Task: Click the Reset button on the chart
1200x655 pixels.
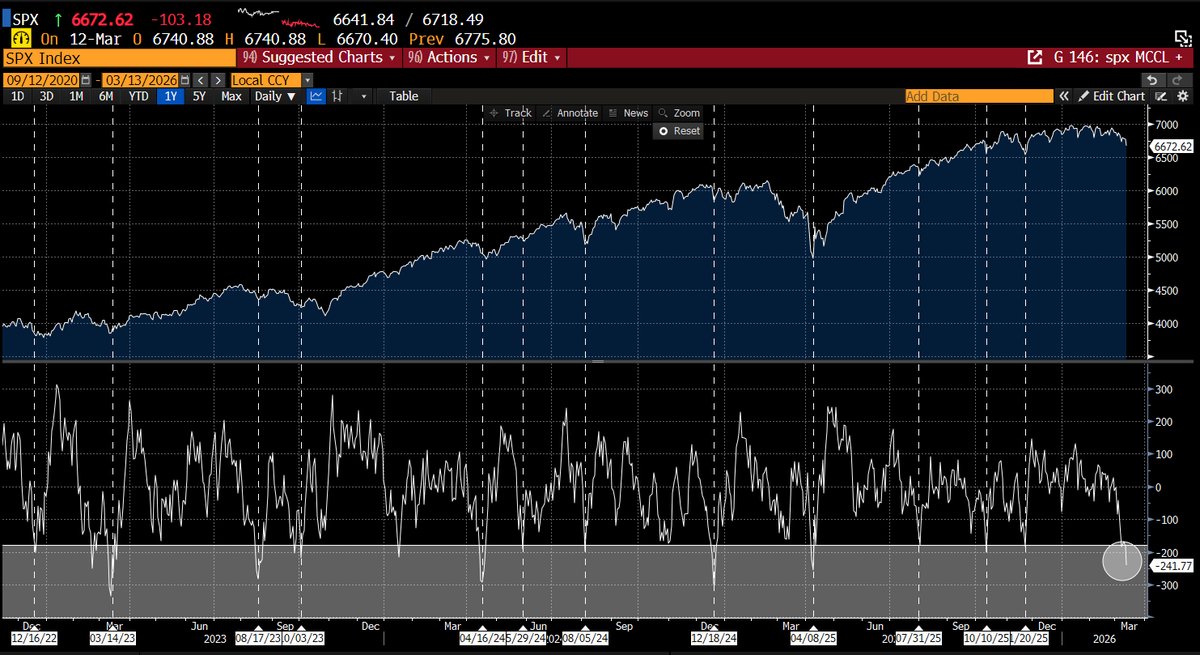Action: (x=677, y=131)
